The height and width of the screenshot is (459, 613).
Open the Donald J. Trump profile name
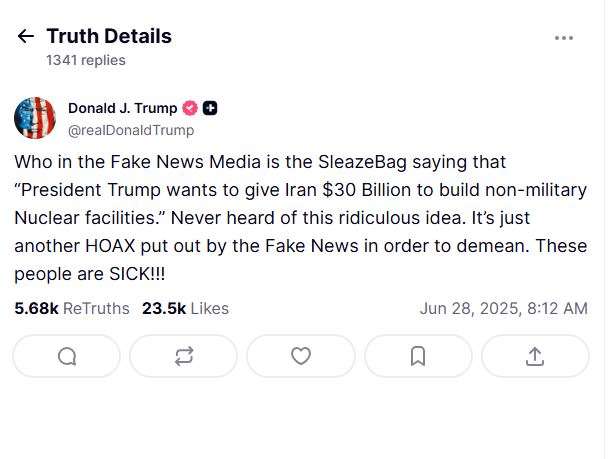[122, 108]
